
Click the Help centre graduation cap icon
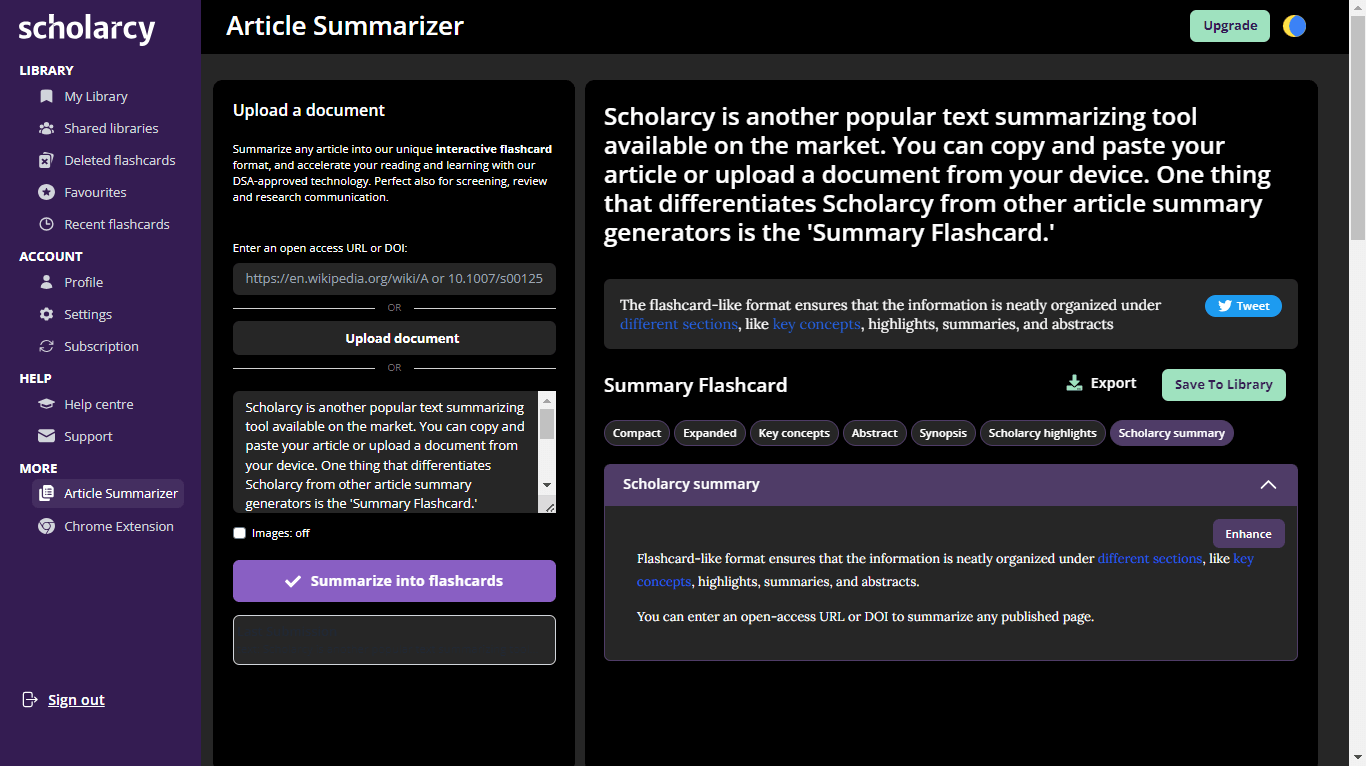46,404
